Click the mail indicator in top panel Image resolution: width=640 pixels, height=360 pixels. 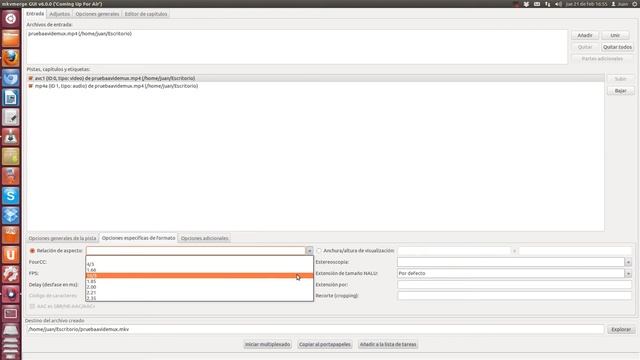point(537,4)
